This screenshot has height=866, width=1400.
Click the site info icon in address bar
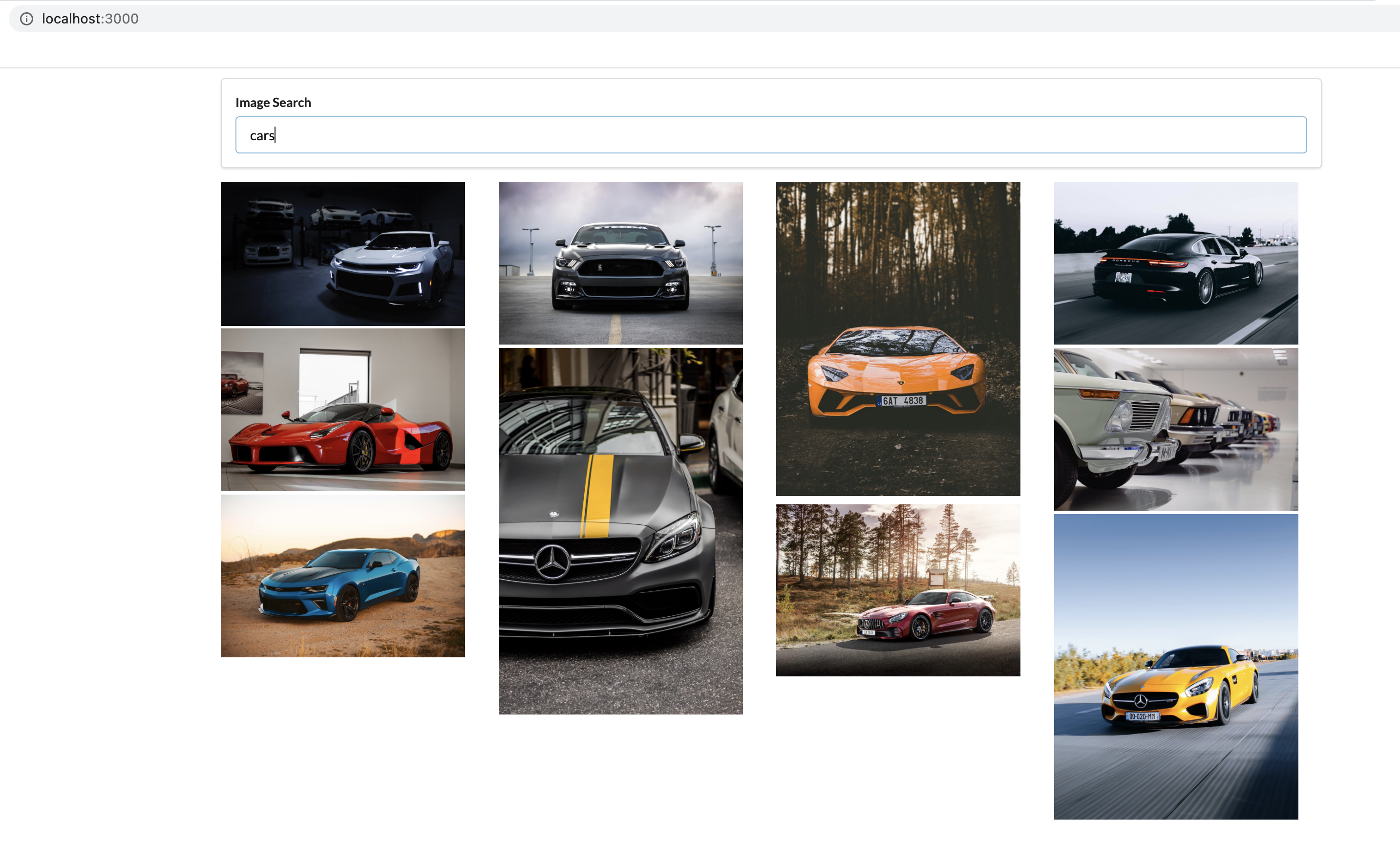tap(26, 19)
